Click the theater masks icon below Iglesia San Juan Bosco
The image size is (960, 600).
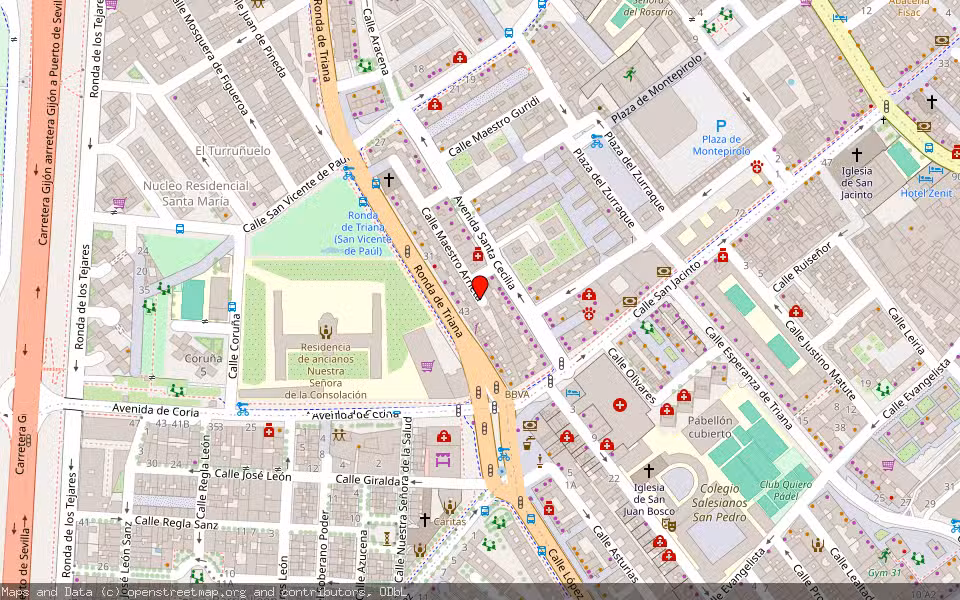pos(667,525)
